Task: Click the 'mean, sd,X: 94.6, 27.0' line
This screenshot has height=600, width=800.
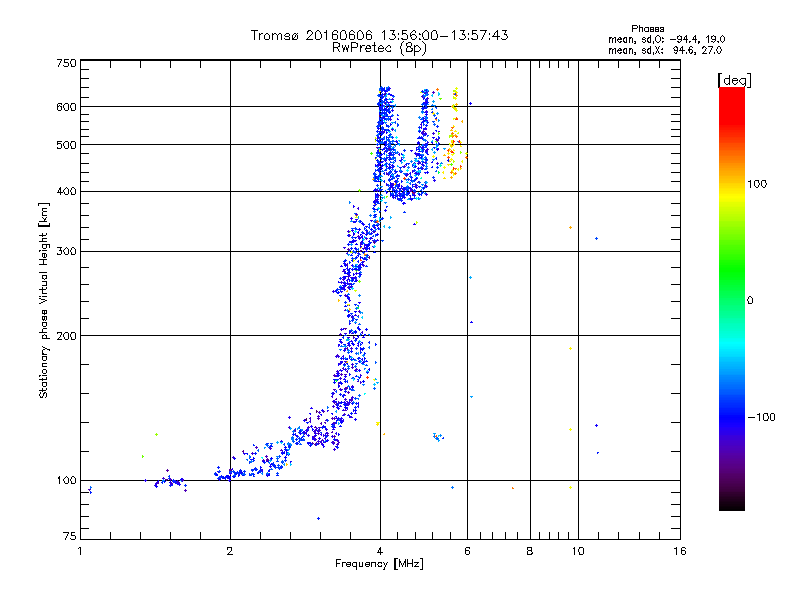Action: click(665, 50)
